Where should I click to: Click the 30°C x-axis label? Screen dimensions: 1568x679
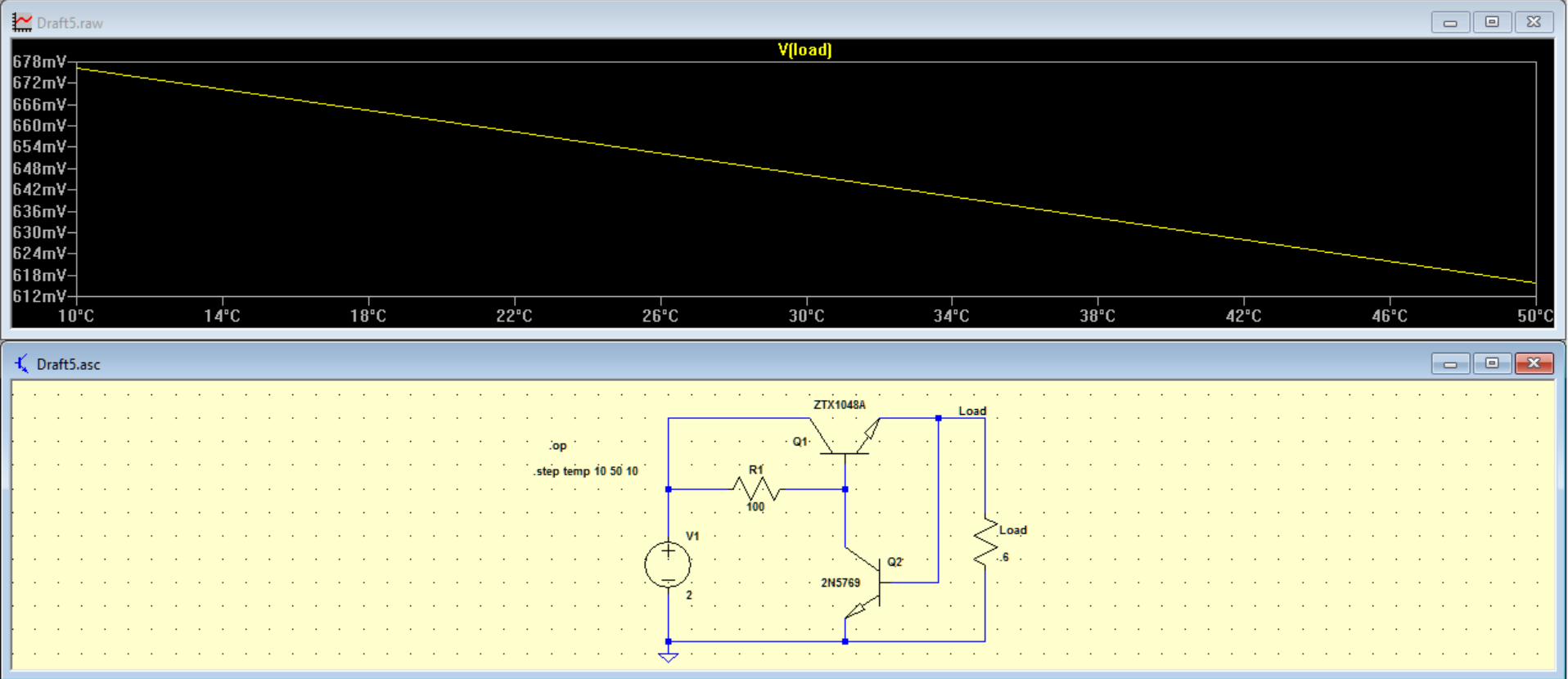coord(806,316)
